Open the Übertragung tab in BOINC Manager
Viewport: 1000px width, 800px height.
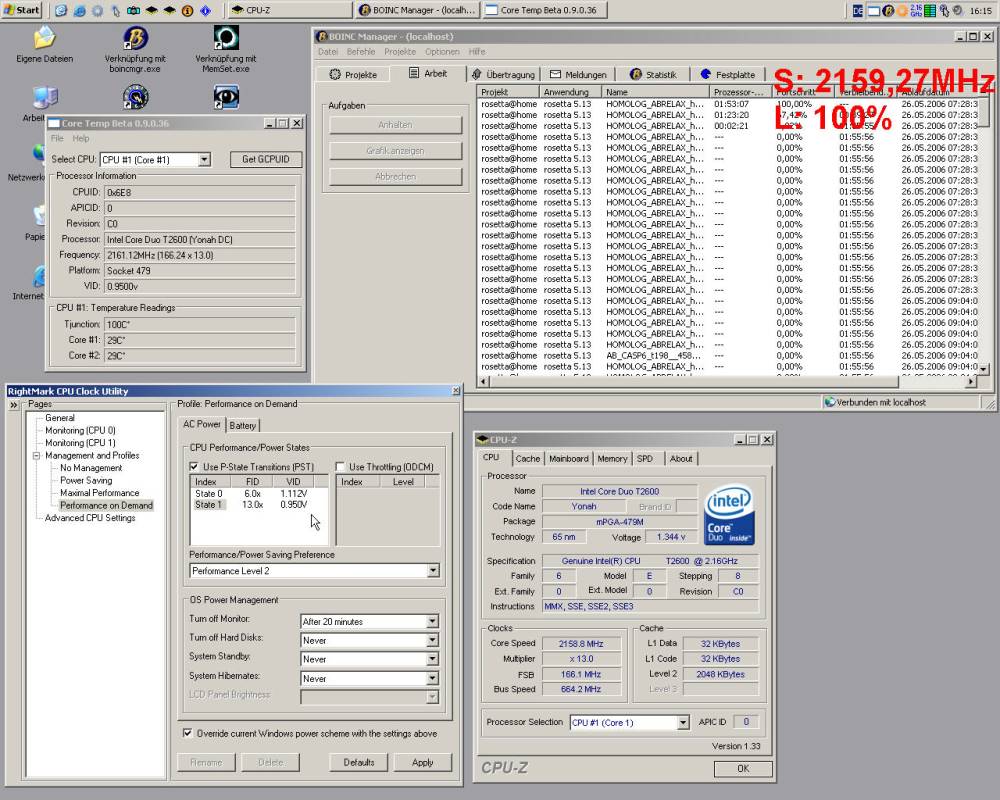[x=503, y=75]
